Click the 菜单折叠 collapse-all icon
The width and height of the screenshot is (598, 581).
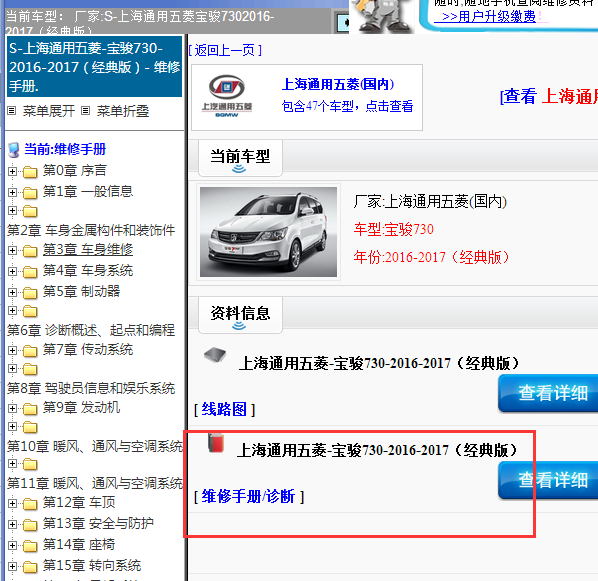(x=86, y=111)
